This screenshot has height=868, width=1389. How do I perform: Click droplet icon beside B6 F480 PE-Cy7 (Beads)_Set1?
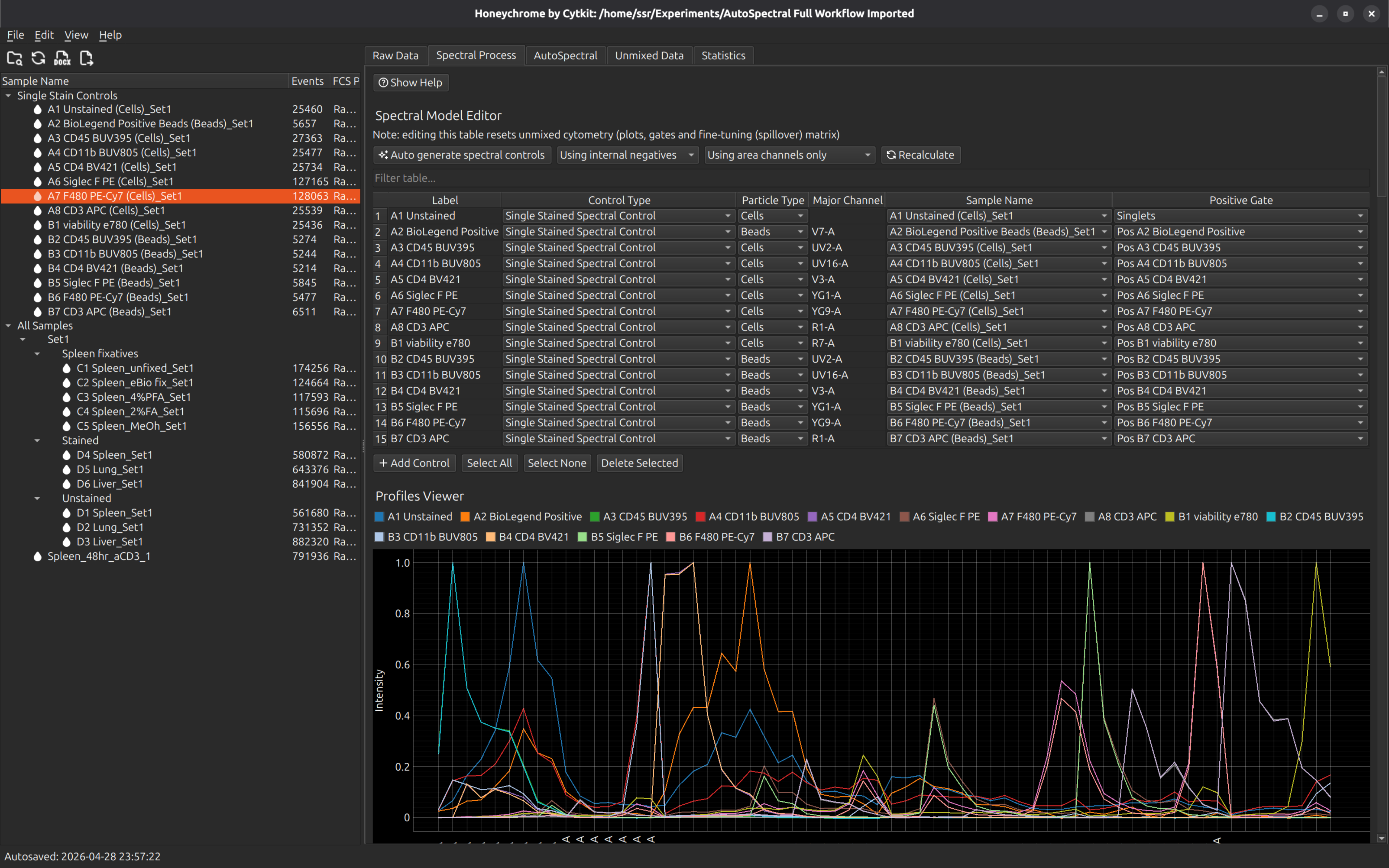(38, 297)
